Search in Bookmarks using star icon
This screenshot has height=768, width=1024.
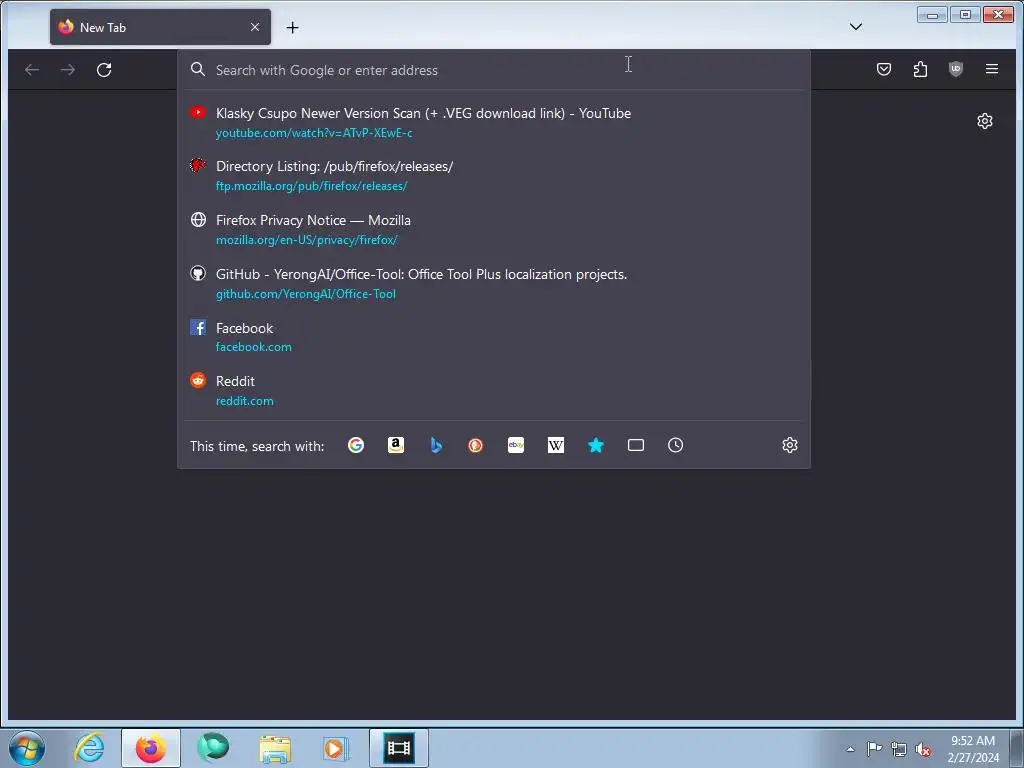(x=596, y=445)
